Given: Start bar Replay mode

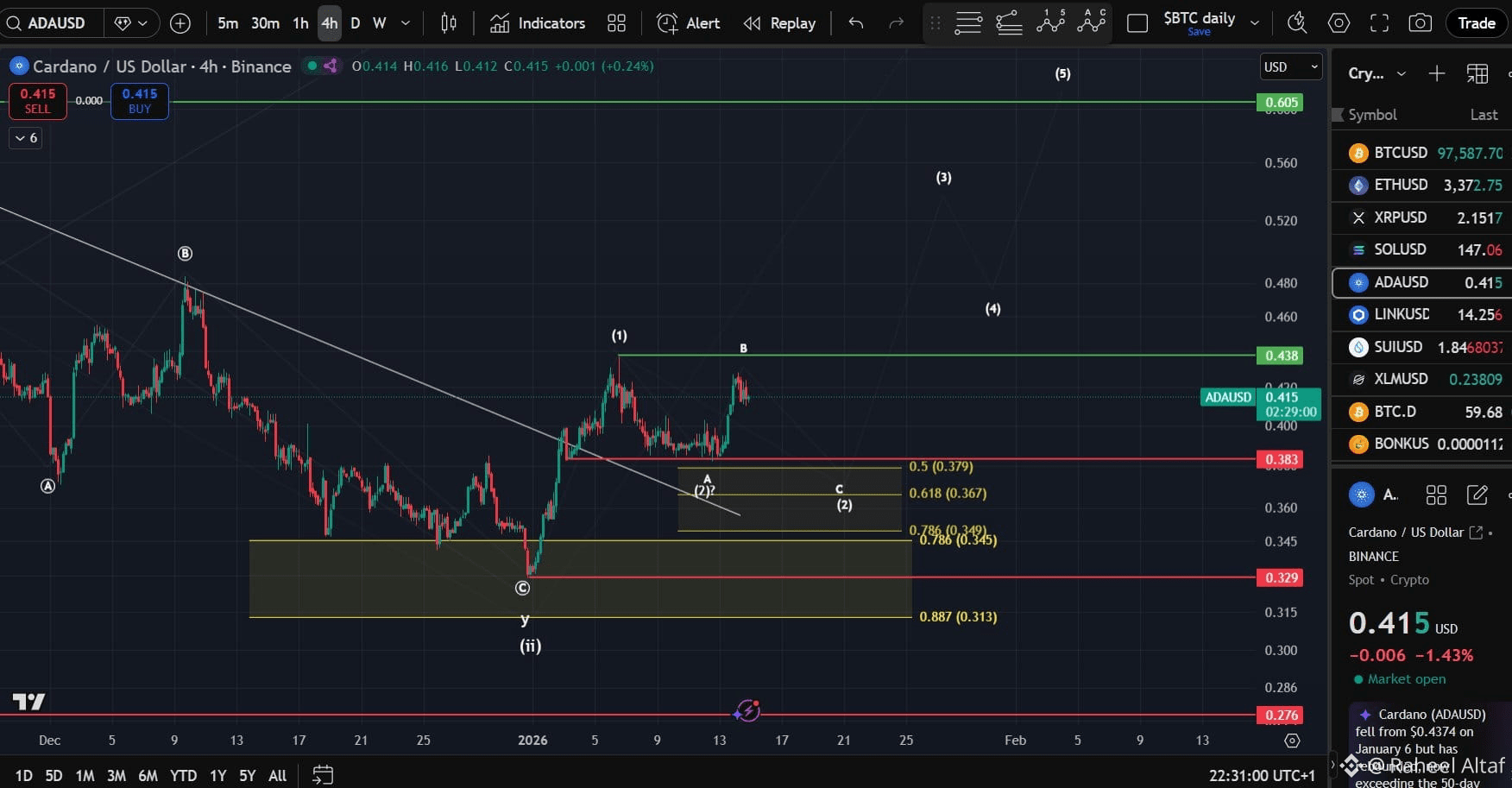Looking at the screenshot, I should pos(779,23).
